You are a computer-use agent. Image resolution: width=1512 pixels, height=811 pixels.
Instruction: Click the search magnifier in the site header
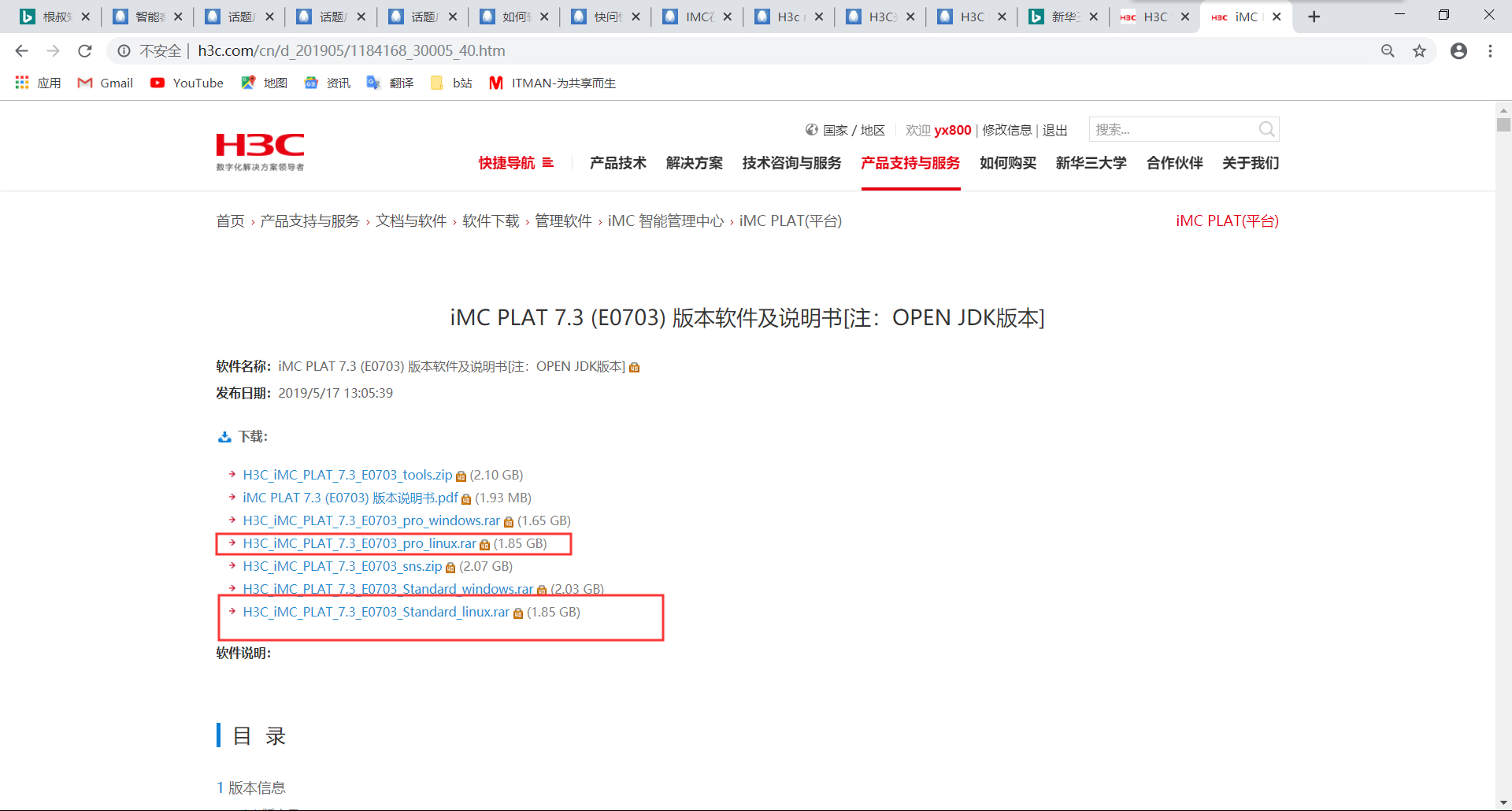click(1266, 129)
